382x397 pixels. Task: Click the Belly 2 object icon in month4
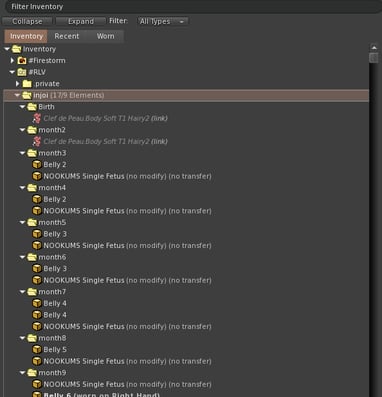point(37,199)
